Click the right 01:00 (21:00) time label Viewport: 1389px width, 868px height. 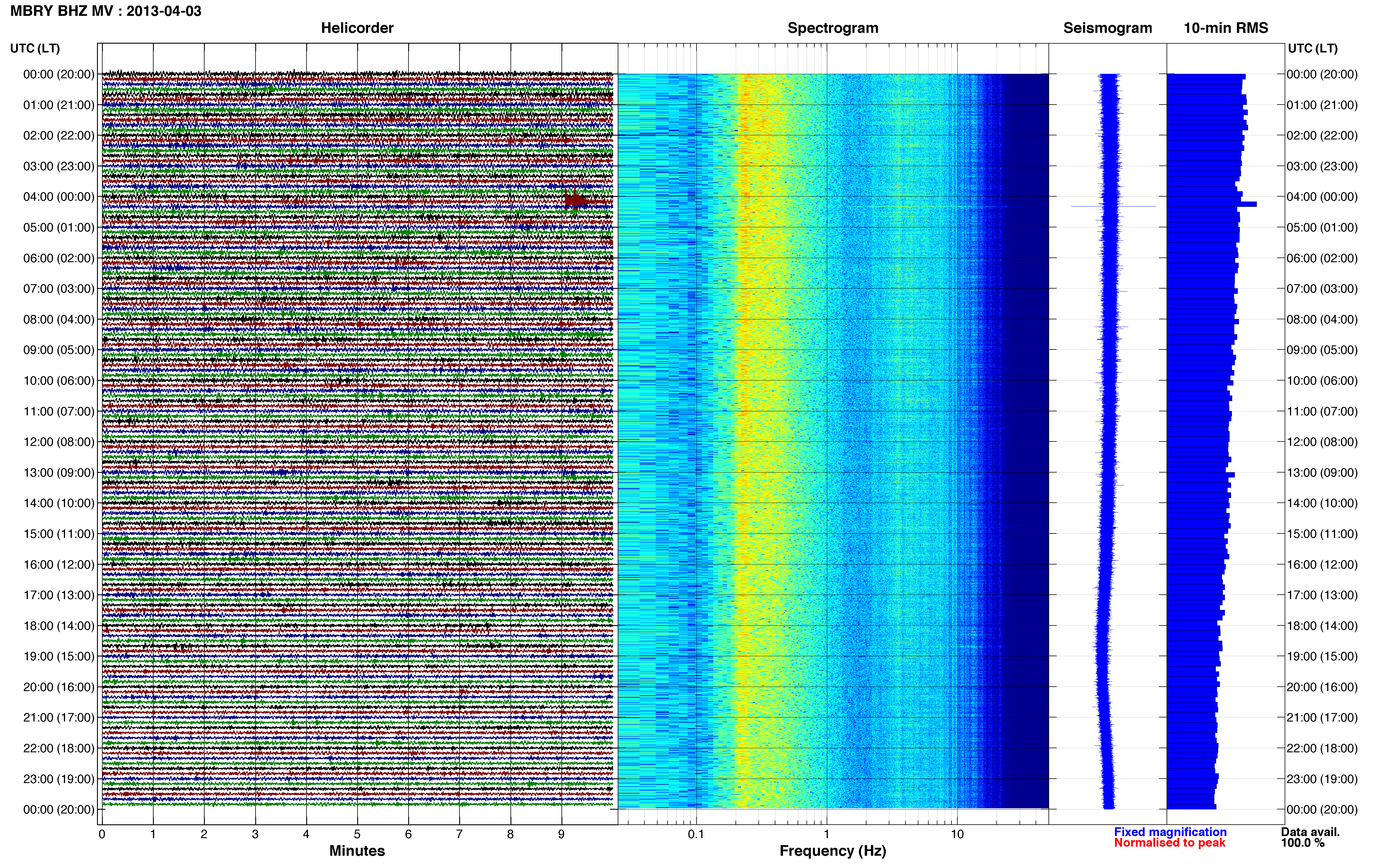[1322, 105]
